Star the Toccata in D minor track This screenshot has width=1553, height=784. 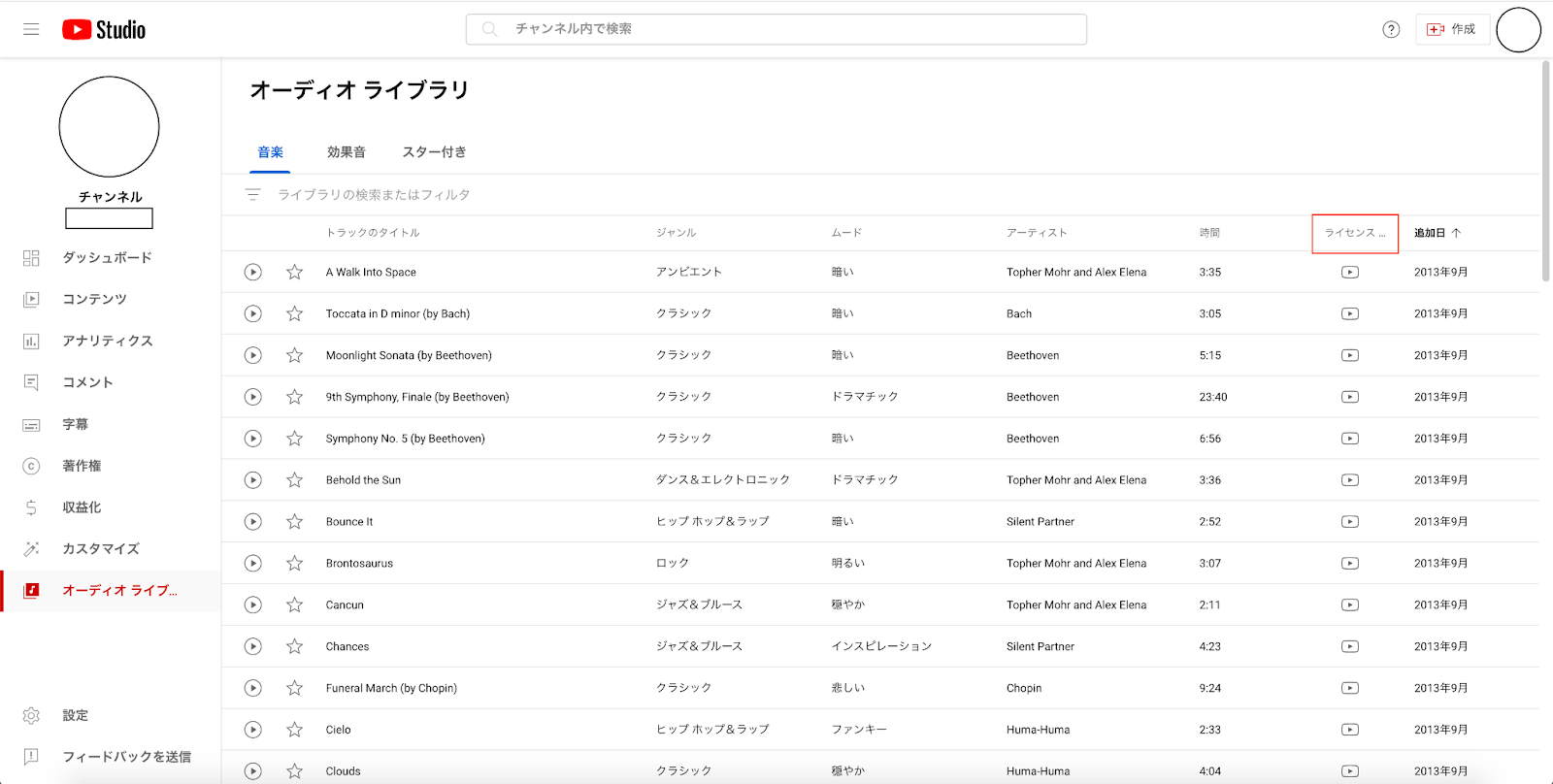294,314
